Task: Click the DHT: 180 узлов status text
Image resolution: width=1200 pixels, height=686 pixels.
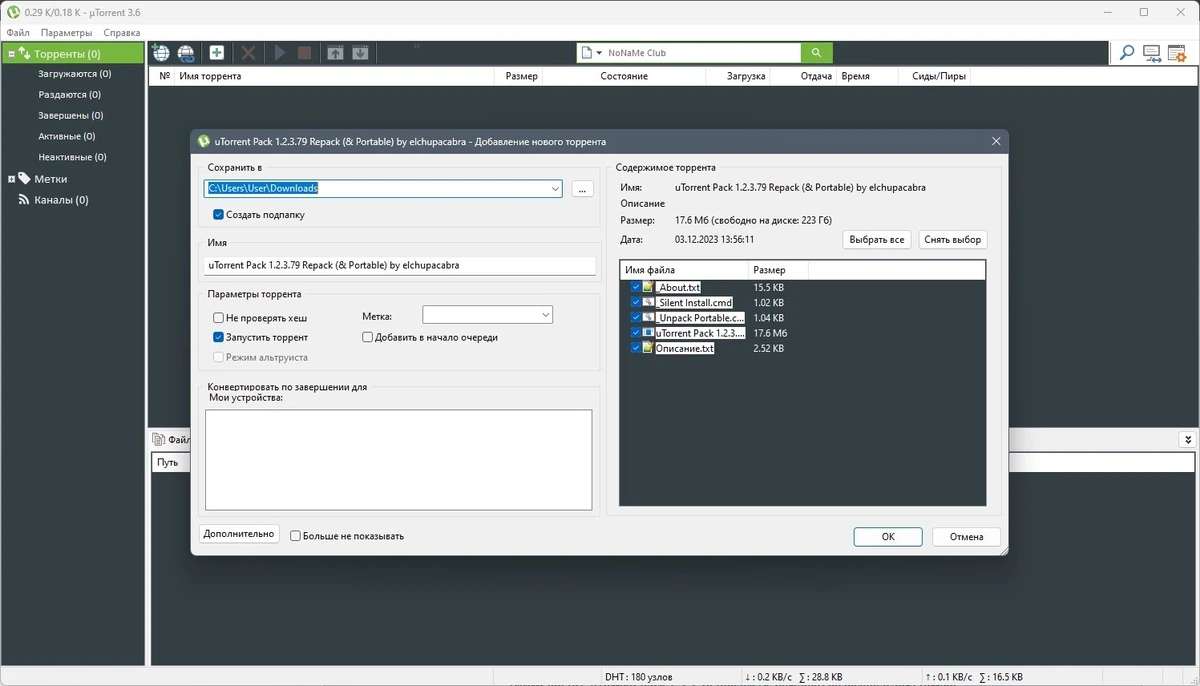Action: pyautogui.click(x=640, y=676)
